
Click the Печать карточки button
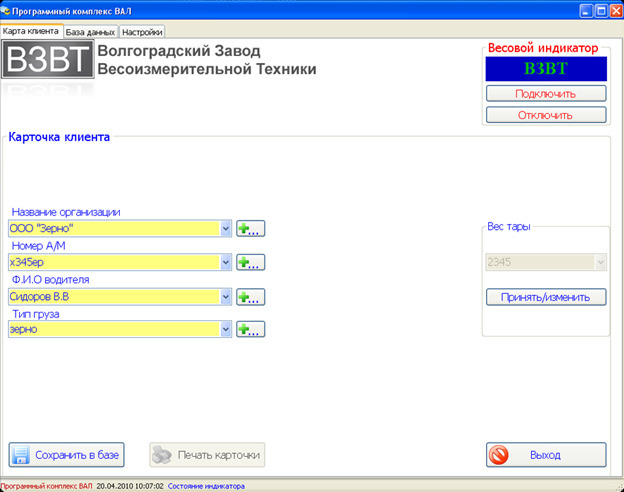207,455
